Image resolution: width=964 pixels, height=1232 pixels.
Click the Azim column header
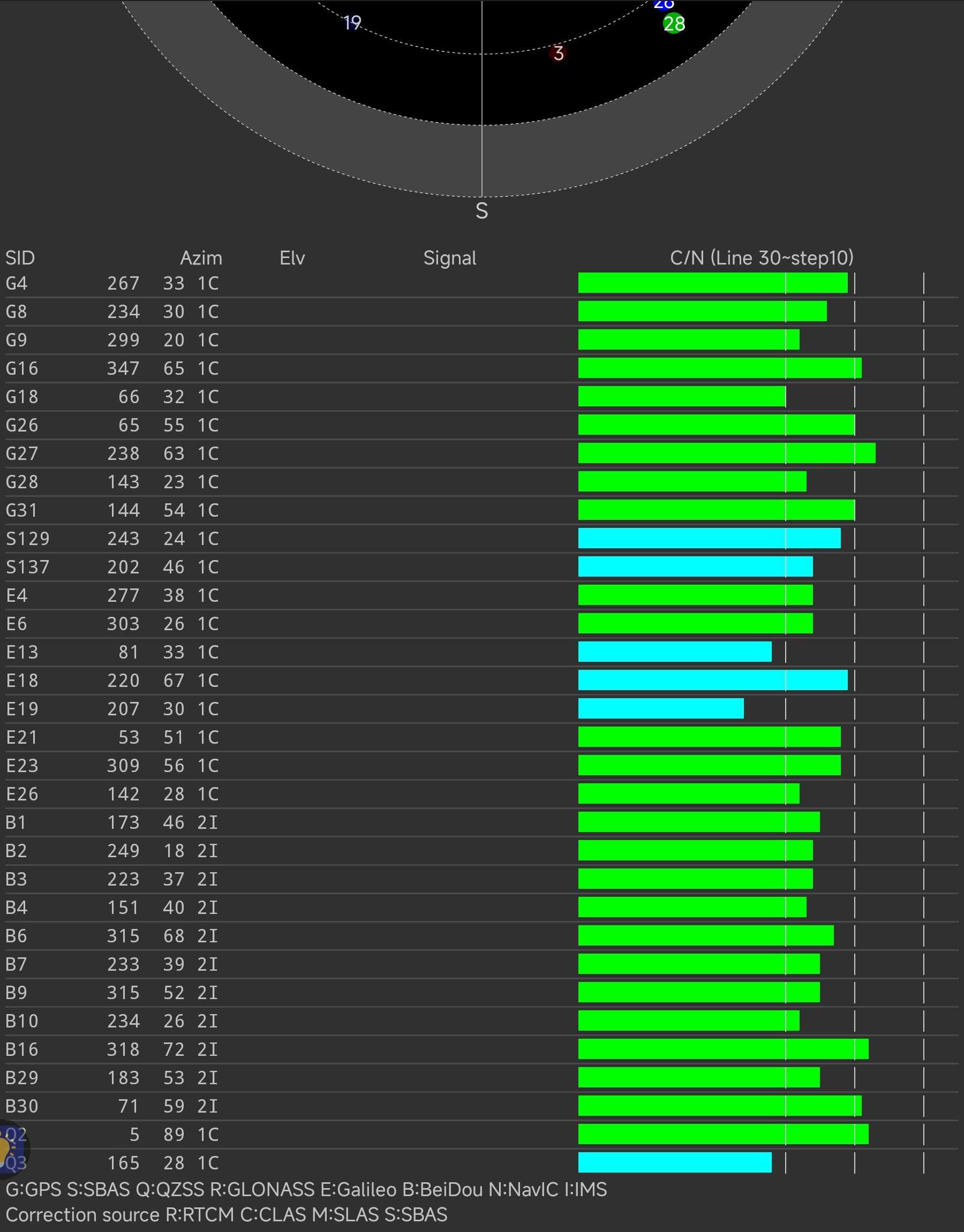click(x=201, y=258)
